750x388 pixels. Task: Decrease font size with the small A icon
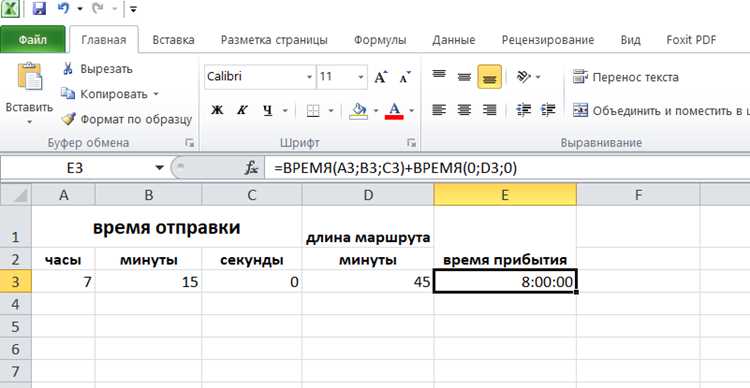click(405, 77)
